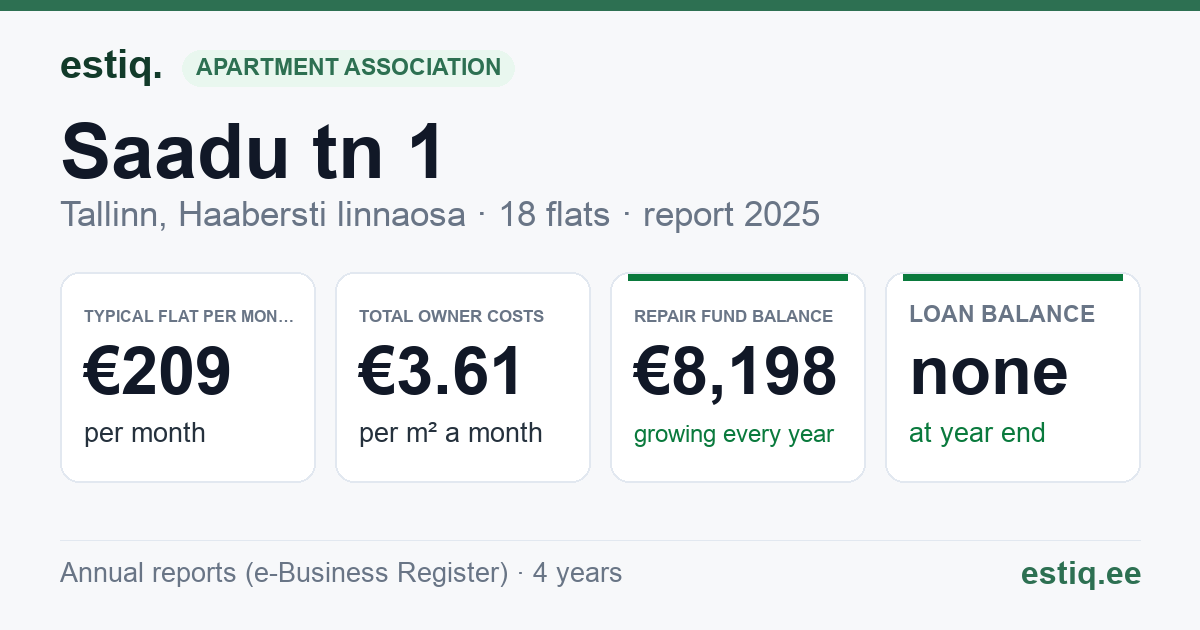Click the Loan balance label
This screenshot has width=1200, height=630.
tap(1002, 314)
